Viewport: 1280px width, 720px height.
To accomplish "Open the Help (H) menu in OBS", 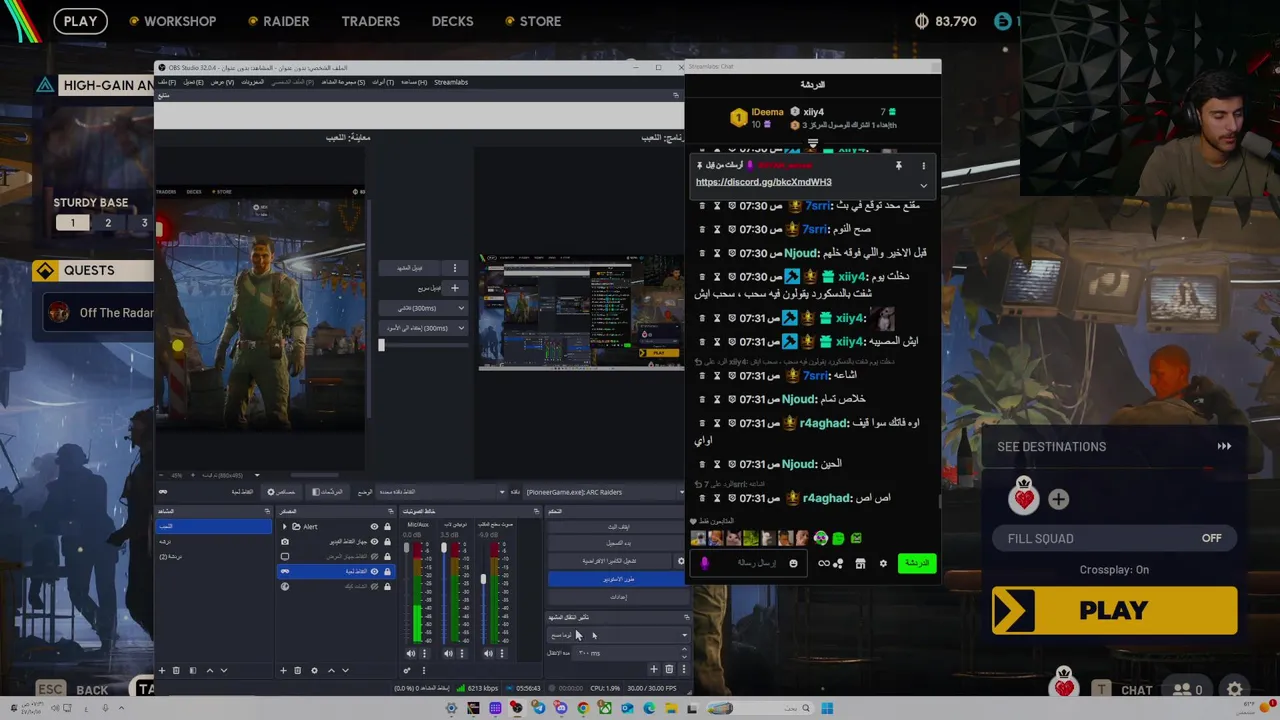I will click(x=414, y=82).
